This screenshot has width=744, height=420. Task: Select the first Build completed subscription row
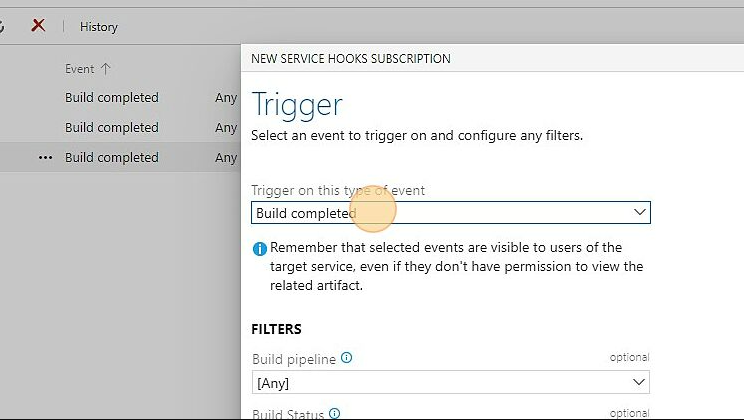click(x=112, y=98)
